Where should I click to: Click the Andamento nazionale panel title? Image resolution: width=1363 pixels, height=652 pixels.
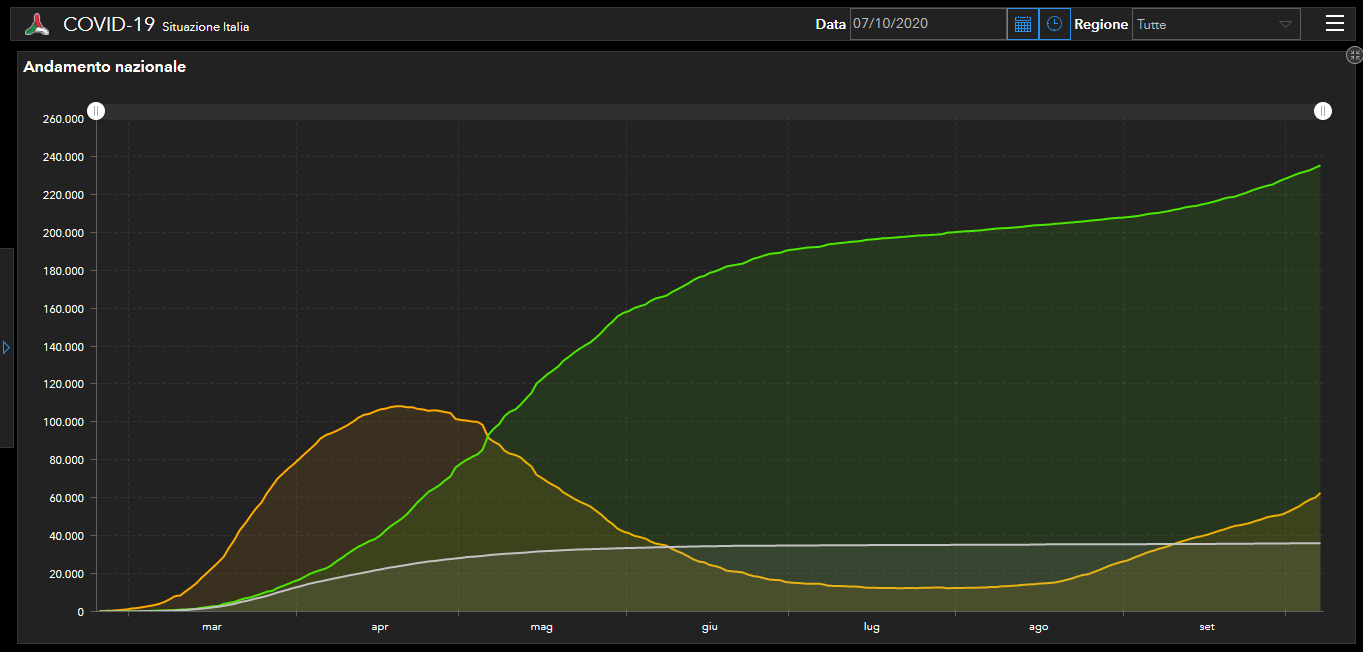point(104,67)
